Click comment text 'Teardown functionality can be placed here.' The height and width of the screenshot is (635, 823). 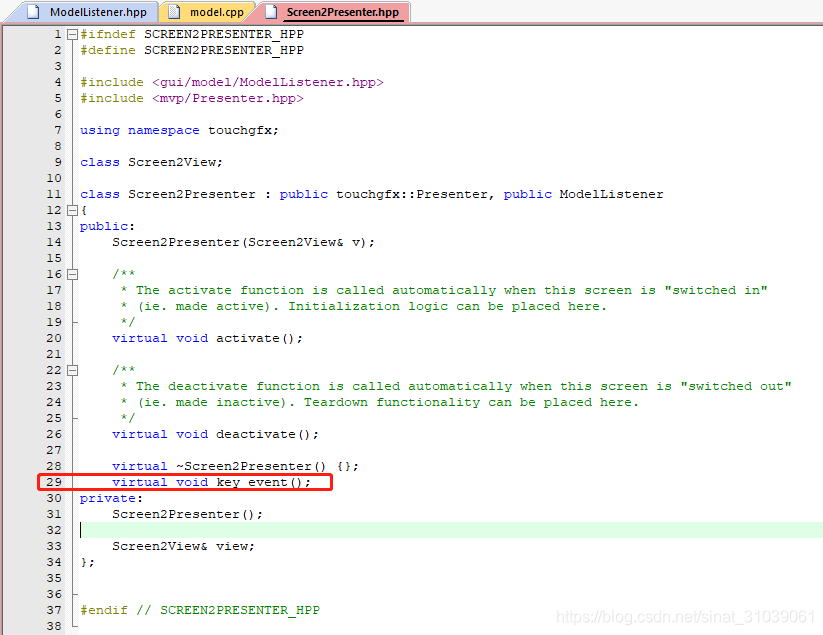click(471, 403)
